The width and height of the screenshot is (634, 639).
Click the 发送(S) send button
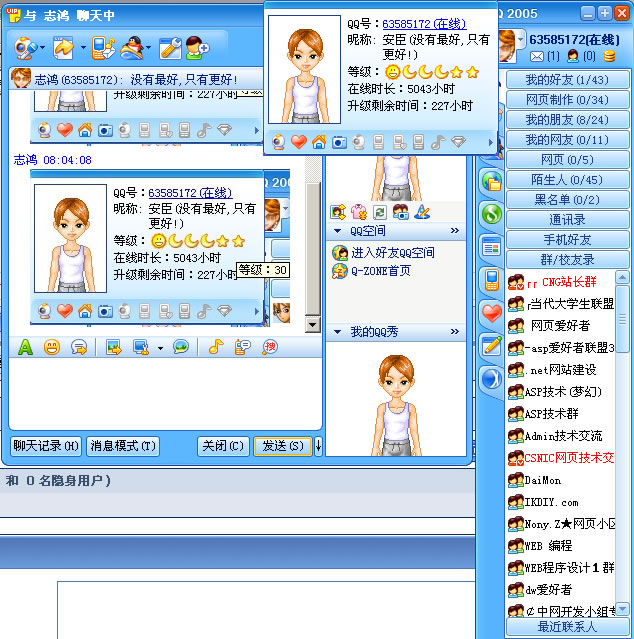pos(282,446)
